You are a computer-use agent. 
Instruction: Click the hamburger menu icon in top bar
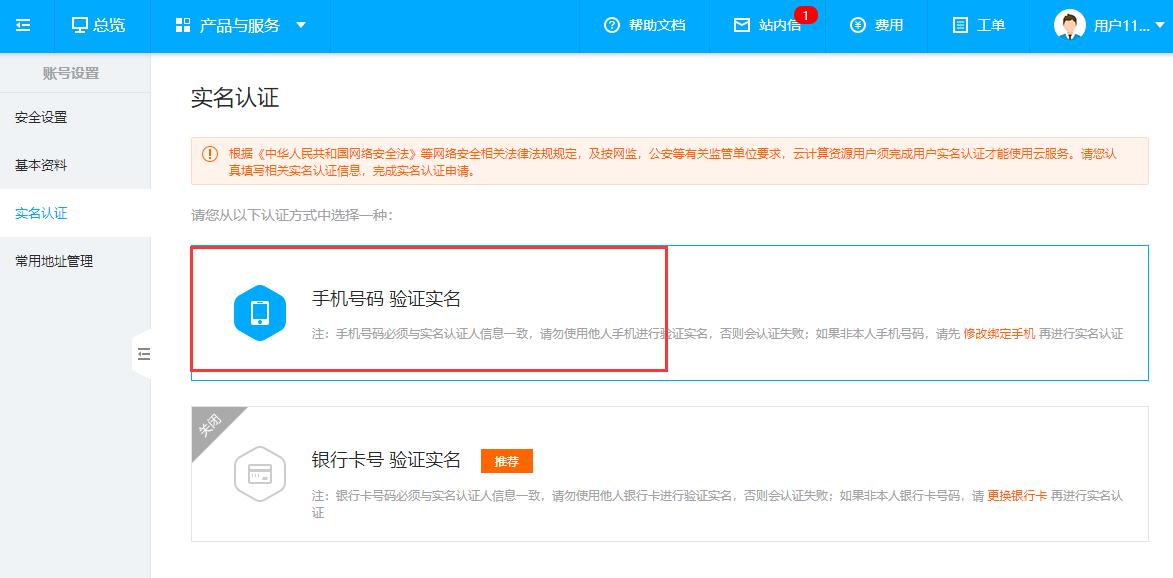(x=24, y=26)
